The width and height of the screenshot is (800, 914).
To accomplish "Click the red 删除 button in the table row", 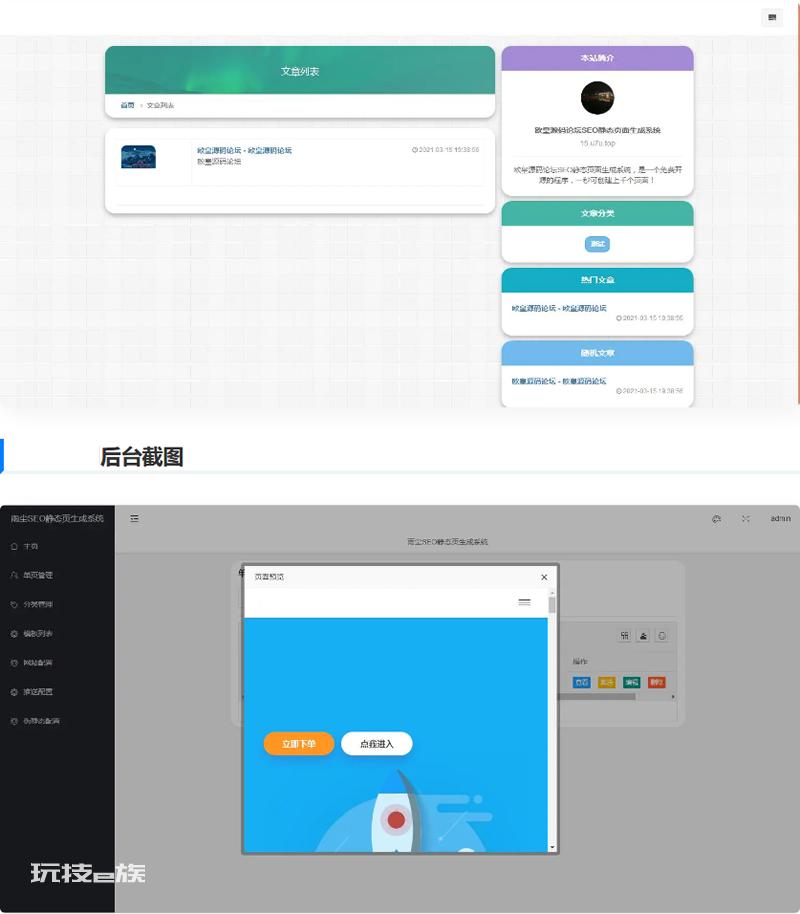I will [x=657, y=682].
